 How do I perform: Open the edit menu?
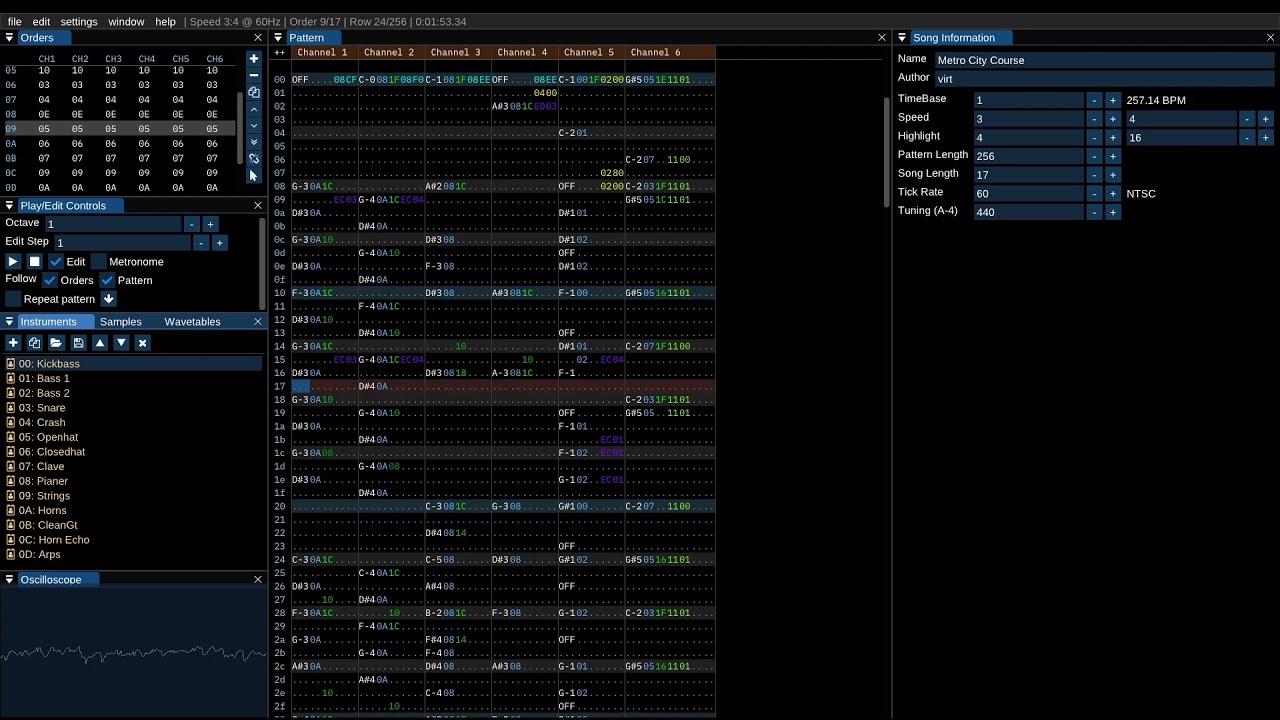click(41, 21)
